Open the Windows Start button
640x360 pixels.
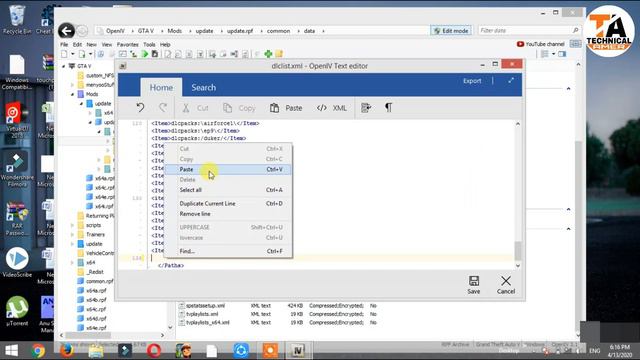(11, 351)
